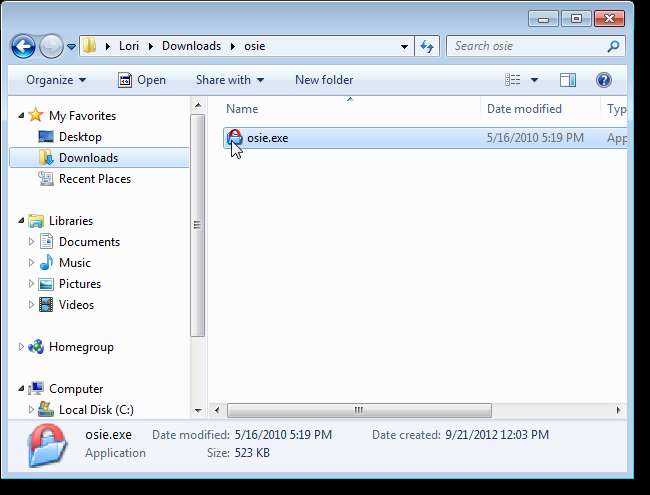Create a New folder
This screenshot has width=650, height=495.
[x=324, y=80]
